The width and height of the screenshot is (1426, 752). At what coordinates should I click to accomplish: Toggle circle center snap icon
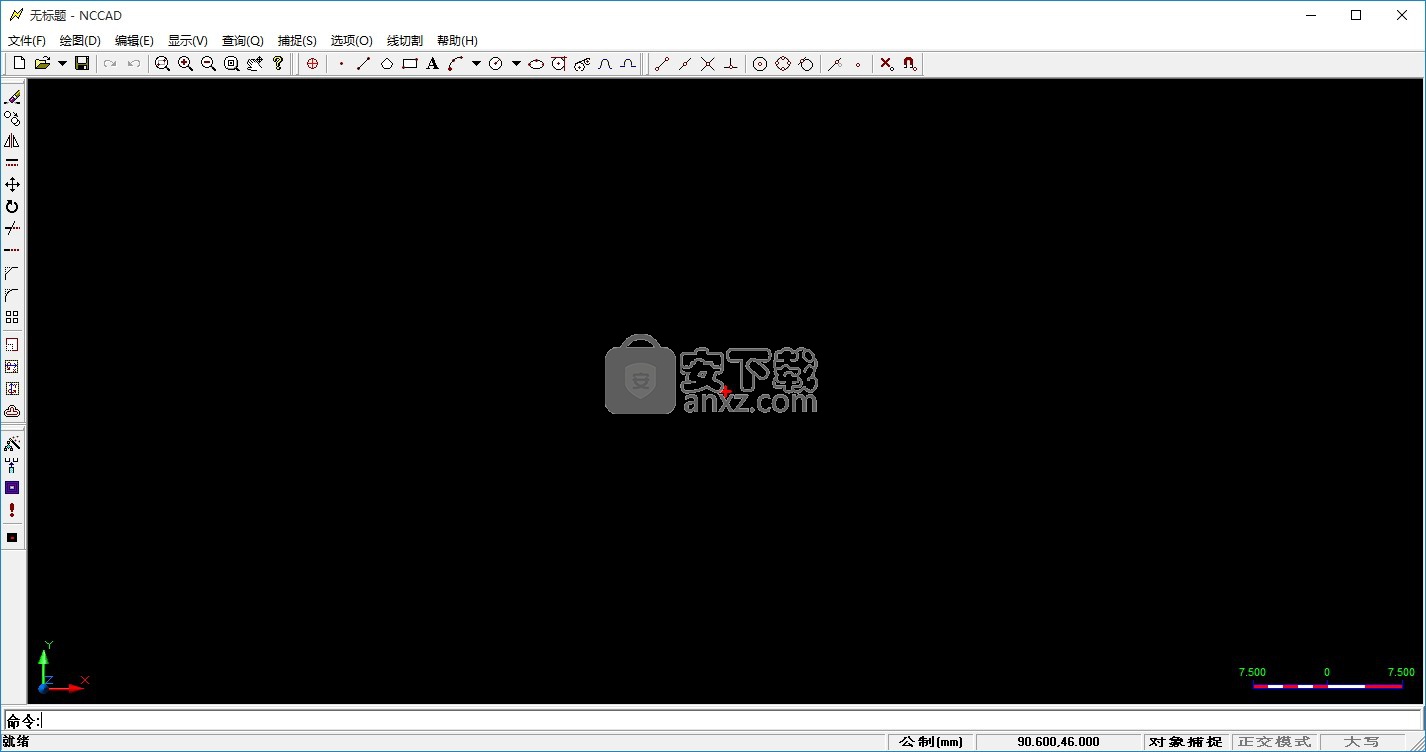click(760, 64)
